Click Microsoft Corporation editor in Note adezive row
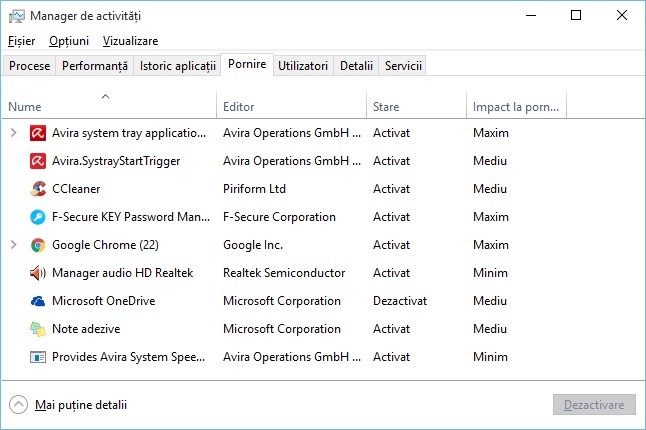The image size is (646, 430). (282, 329)
